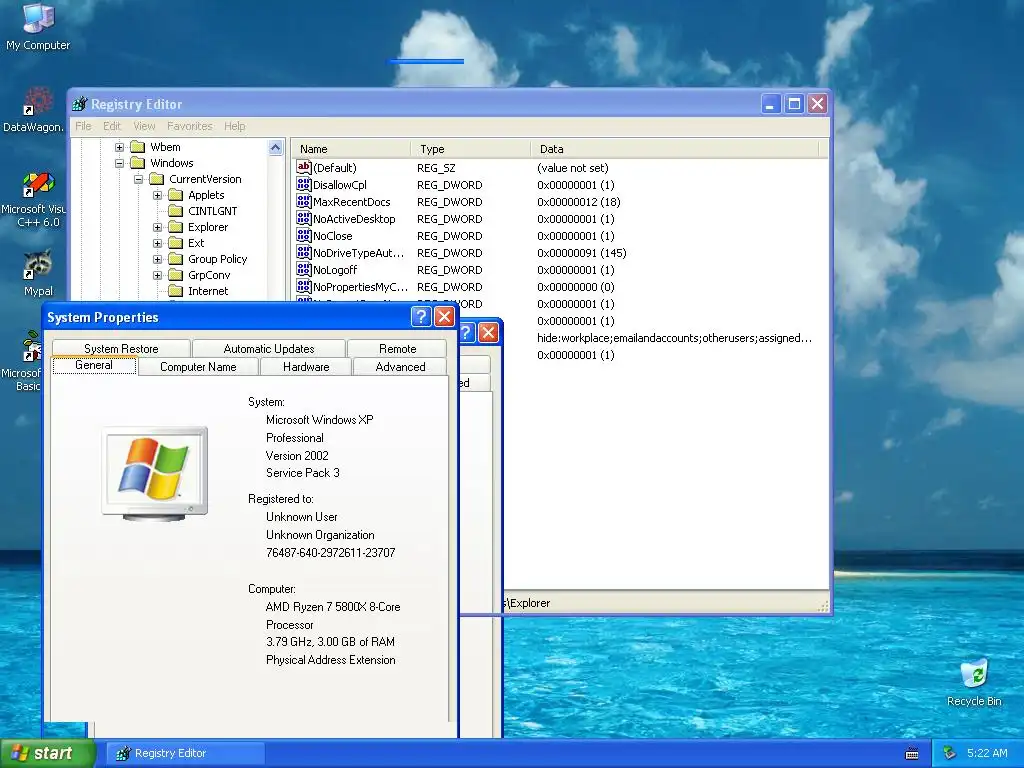
Task: Select the NoPropertiesMyC... value name
Action: click(360, 287)
